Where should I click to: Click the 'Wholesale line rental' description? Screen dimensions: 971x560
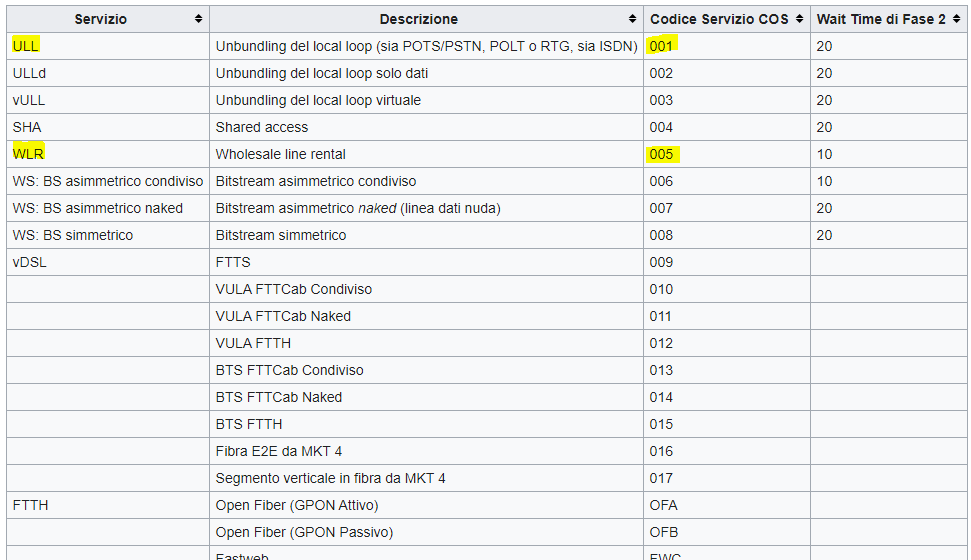click(x=280, y=154)
